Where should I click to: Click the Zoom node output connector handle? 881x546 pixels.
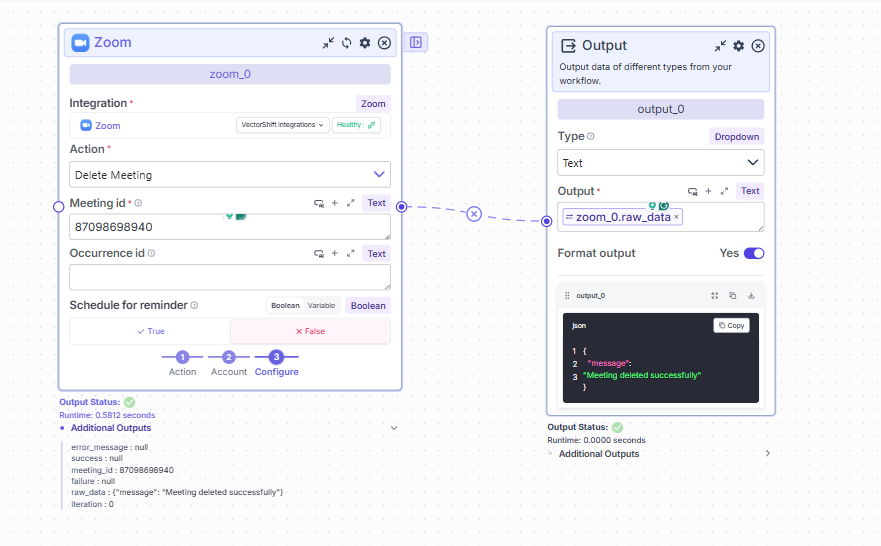coord(401,207)
